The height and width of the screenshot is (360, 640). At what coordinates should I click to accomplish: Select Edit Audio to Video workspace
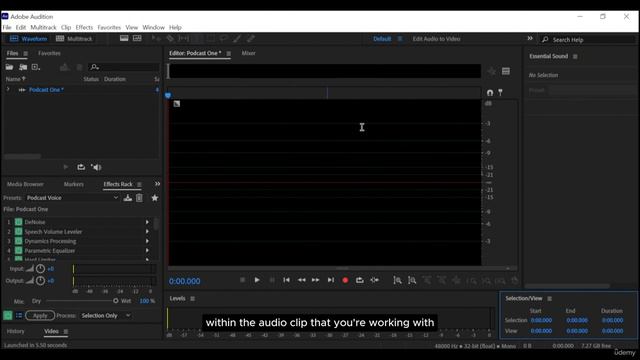tap(436, 39)
